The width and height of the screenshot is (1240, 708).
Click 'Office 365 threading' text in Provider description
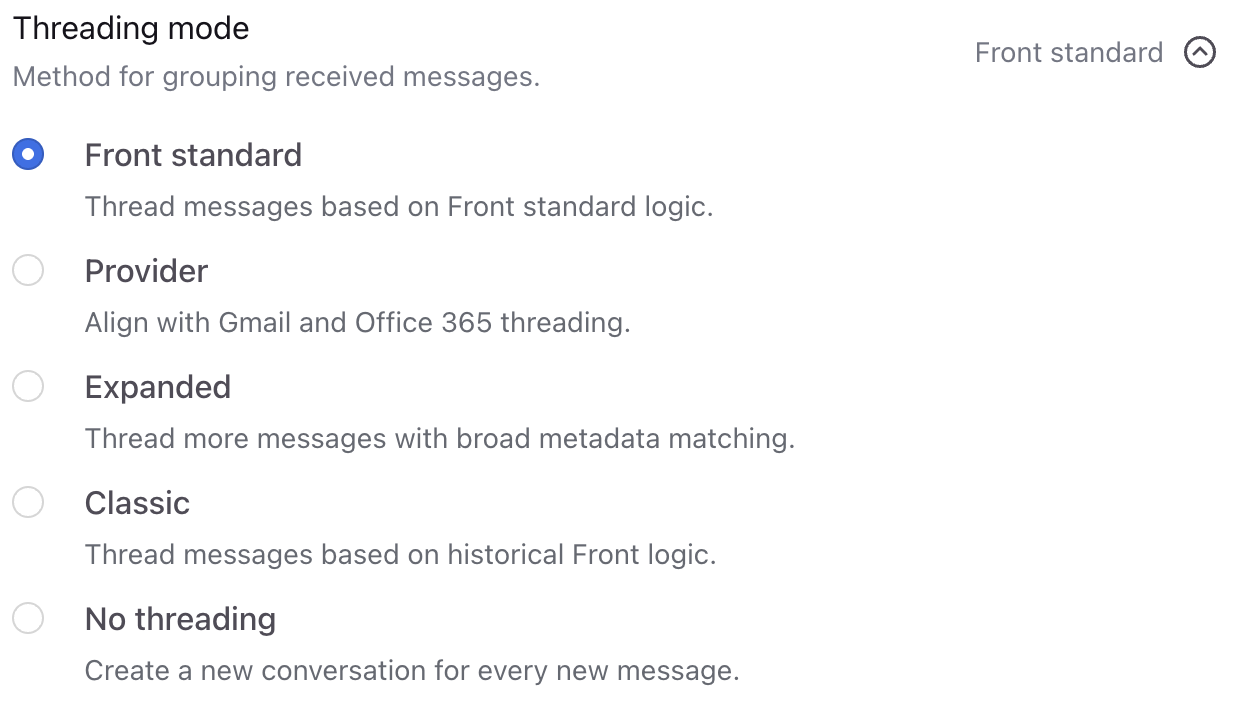tap(492, 323)
